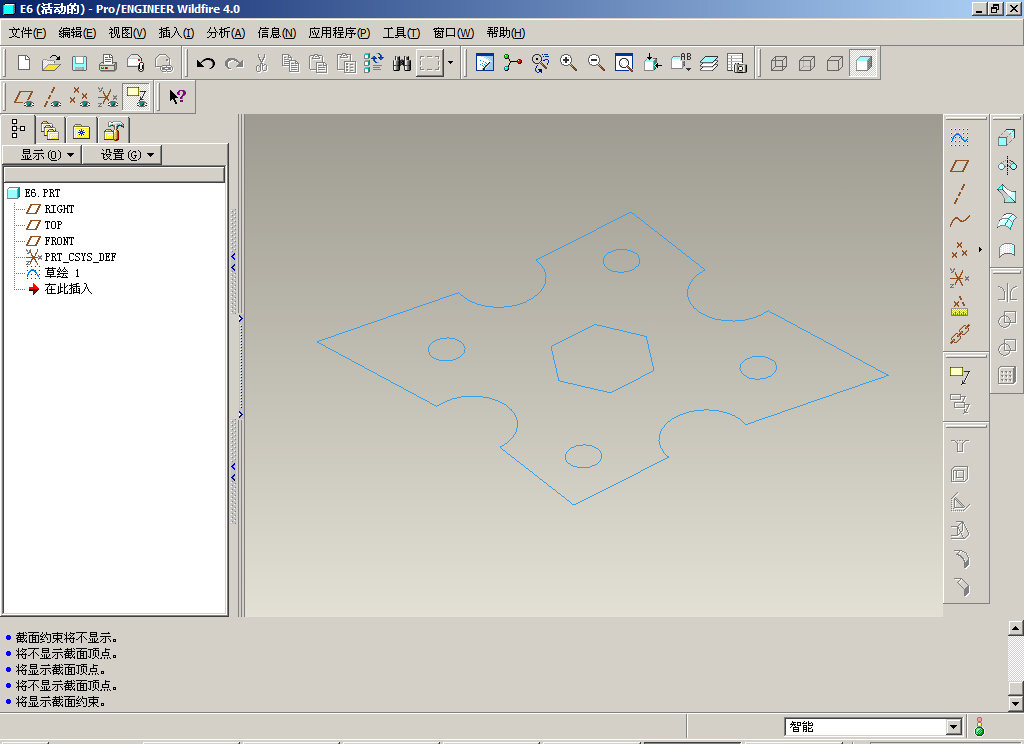Open the selection box dropdown arrow
The width and height of the screenshot is (1024, 744).
pyautogui.click(x=451, y=63)
